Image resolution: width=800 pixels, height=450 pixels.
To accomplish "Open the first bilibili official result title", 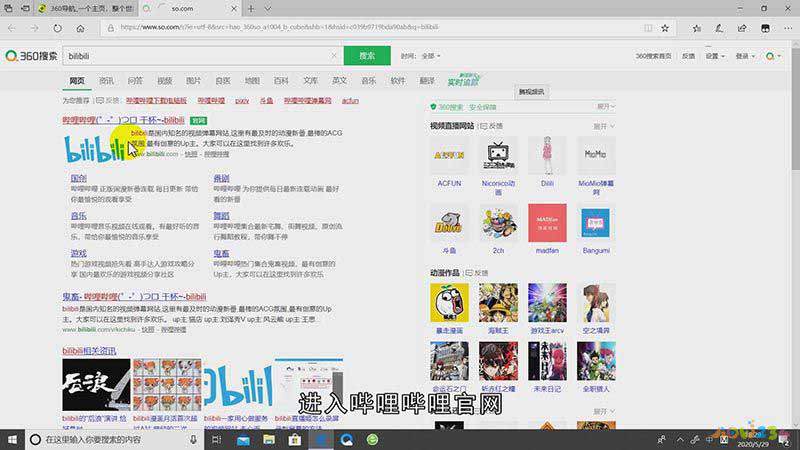I will click(x=123, y=120).
